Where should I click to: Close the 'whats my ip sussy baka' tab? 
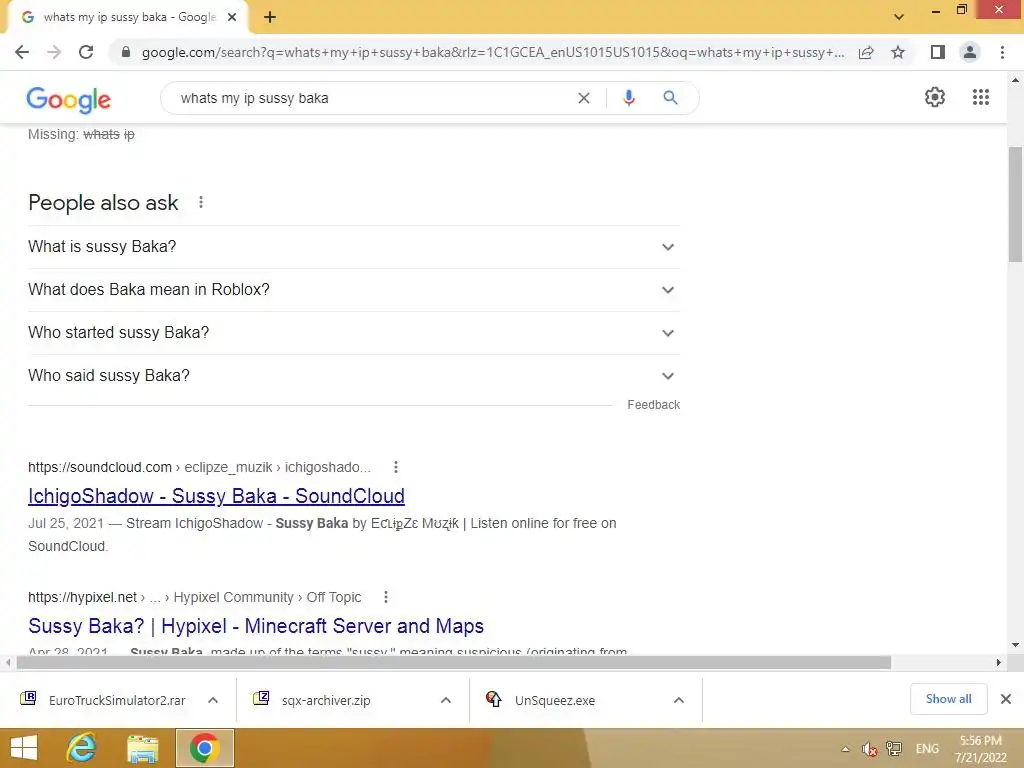(232, 18)
